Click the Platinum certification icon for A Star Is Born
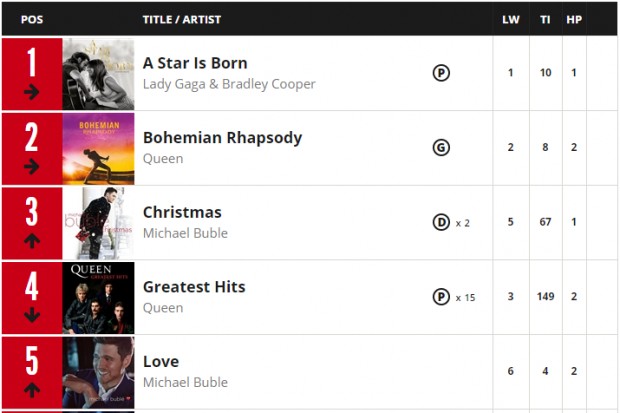The width and height of the screenshot is (620, 413). click(x=441, y=73)
